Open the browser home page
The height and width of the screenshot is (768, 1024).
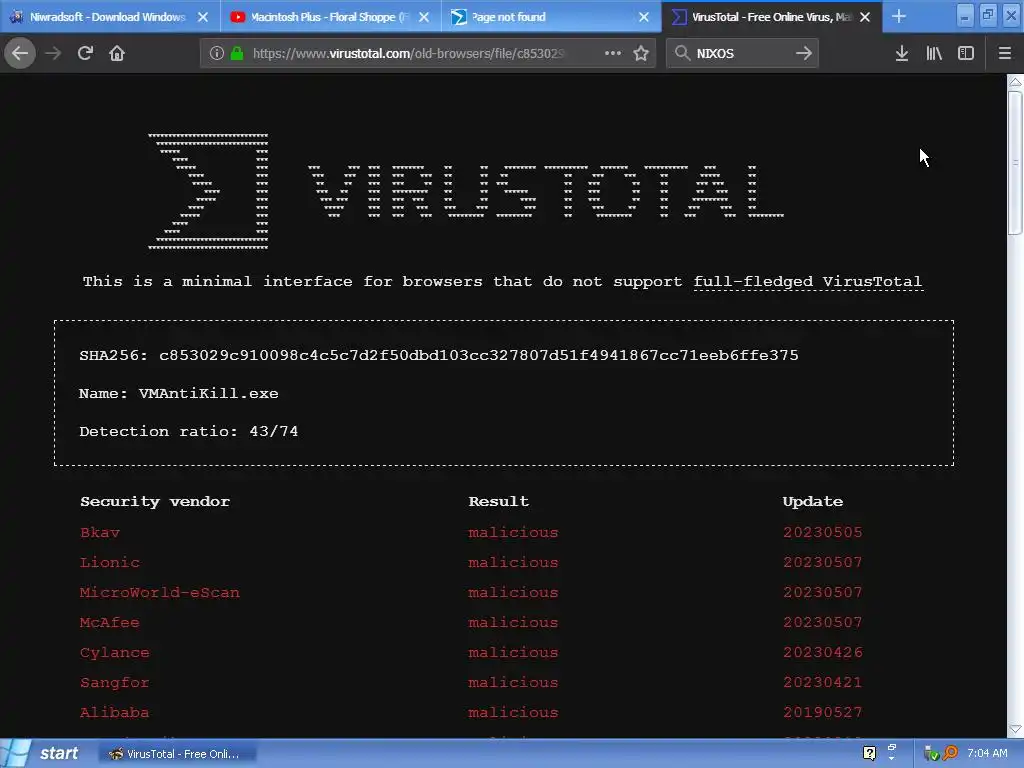click(117, 53)
